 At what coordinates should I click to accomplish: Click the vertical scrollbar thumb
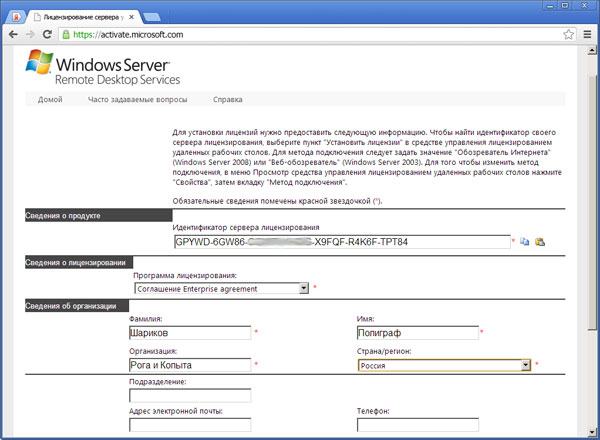(592, 202)
